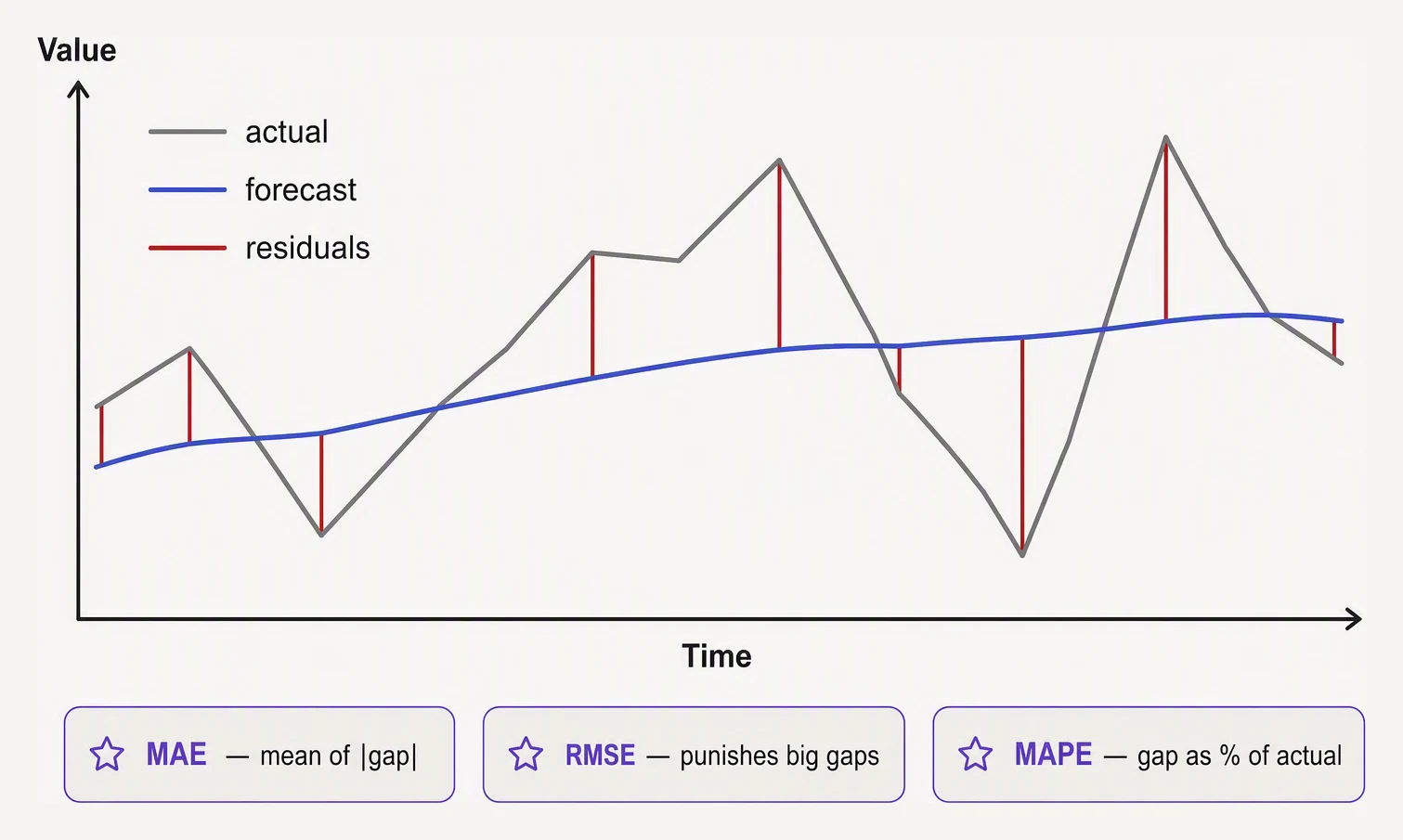Screen dimensions: 1403x840
Task: Click the 'forecast' legend text
Action: (301, 189)
